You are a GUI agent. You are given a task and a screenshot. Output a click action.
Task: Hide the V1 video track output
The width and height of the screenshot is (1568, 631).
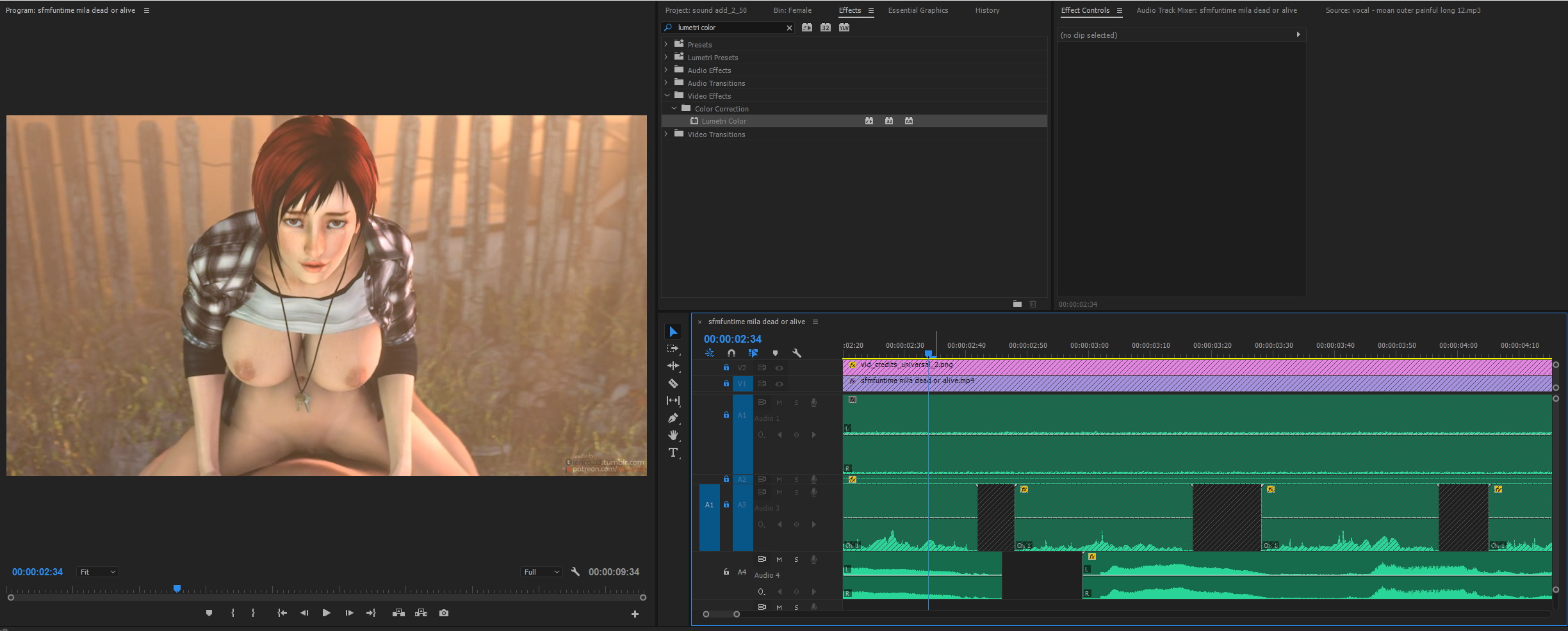(x=779, y=384)
